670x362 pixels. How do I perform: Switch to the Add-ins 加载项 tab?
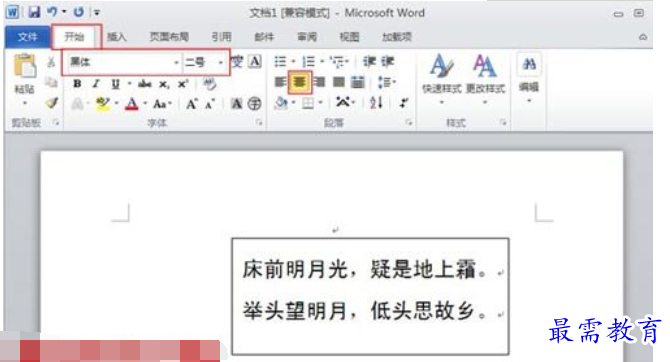click(397, 37)
